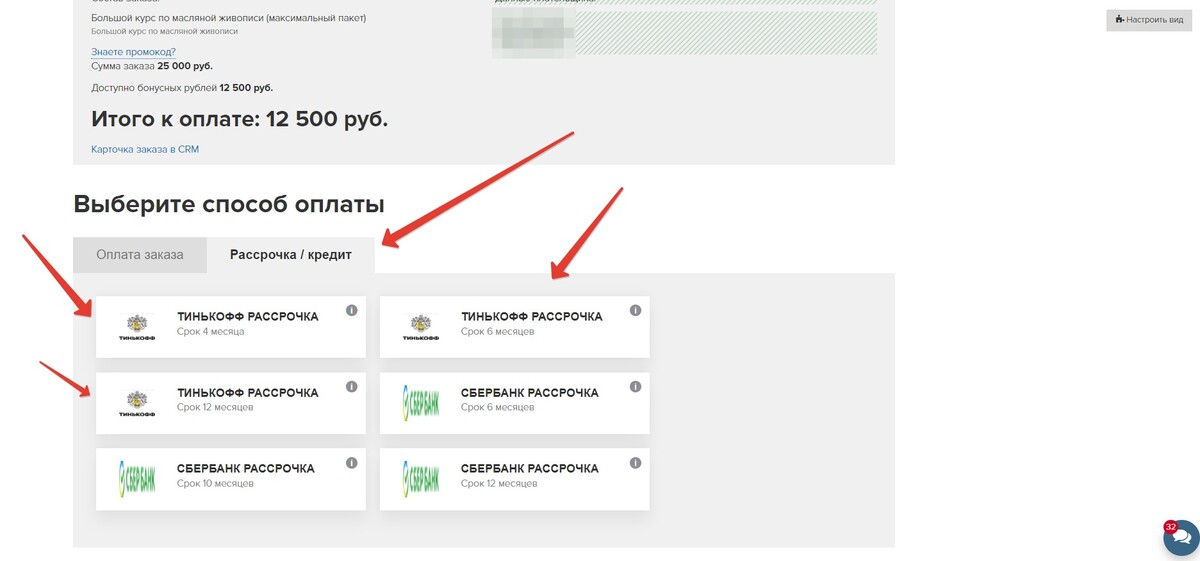Click Sberbank logo on 12-month card
Screen dimensions: 1200x561
[x=421, y=479]
